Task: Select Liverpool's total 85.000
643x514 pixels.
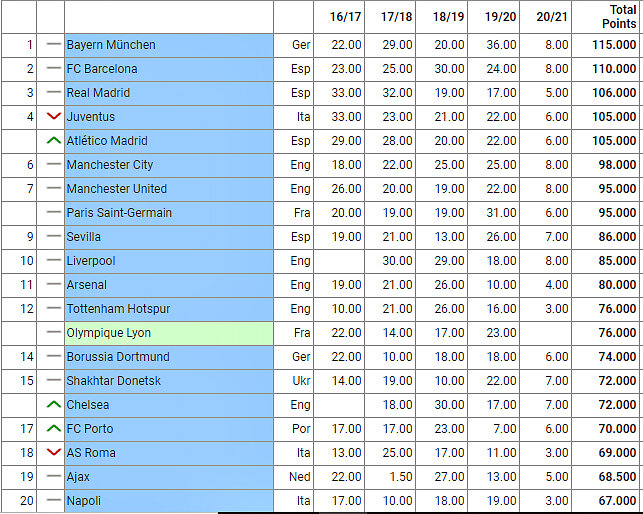Action: (x=617, y=260)
